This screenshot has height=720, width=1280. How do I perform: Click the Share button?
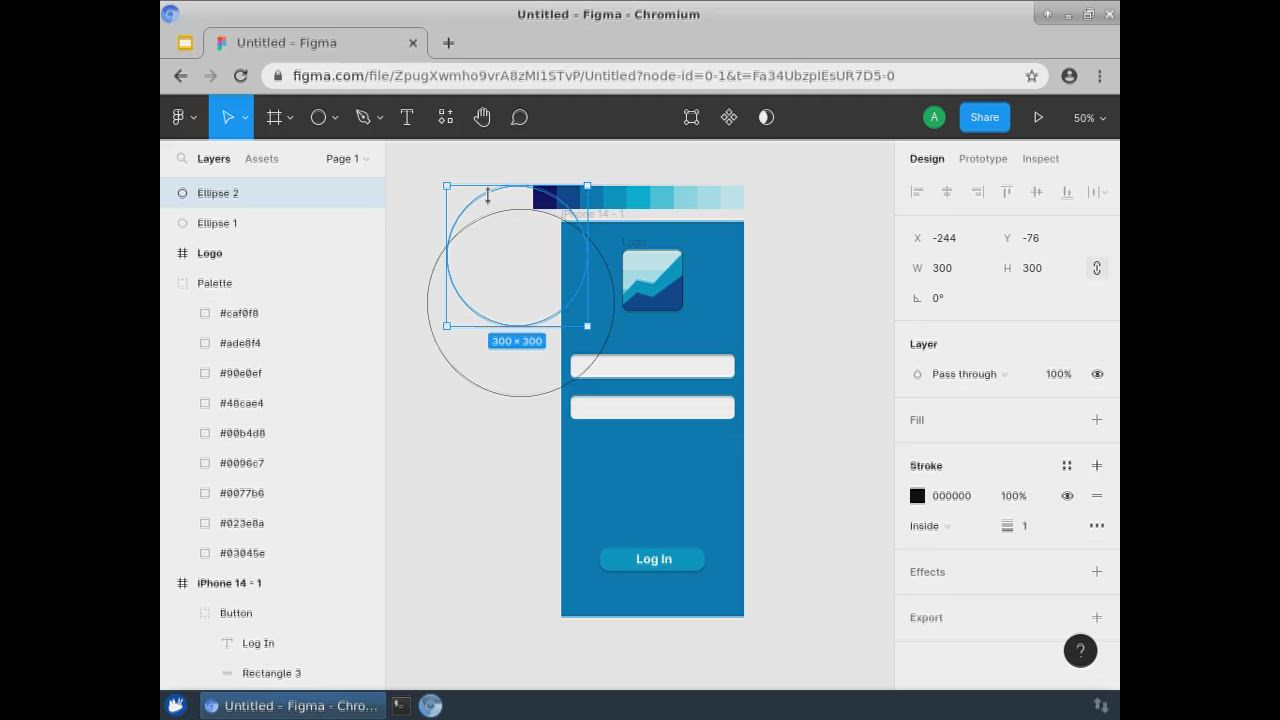click(x=984, y=117)
